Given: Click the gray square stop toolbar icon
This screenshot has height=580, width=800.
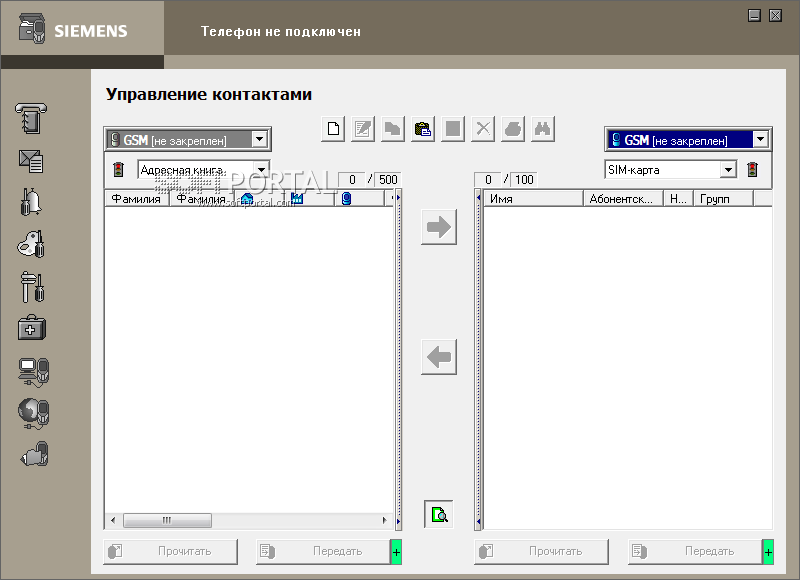Looking at the screenshot, I should (453, 129).
